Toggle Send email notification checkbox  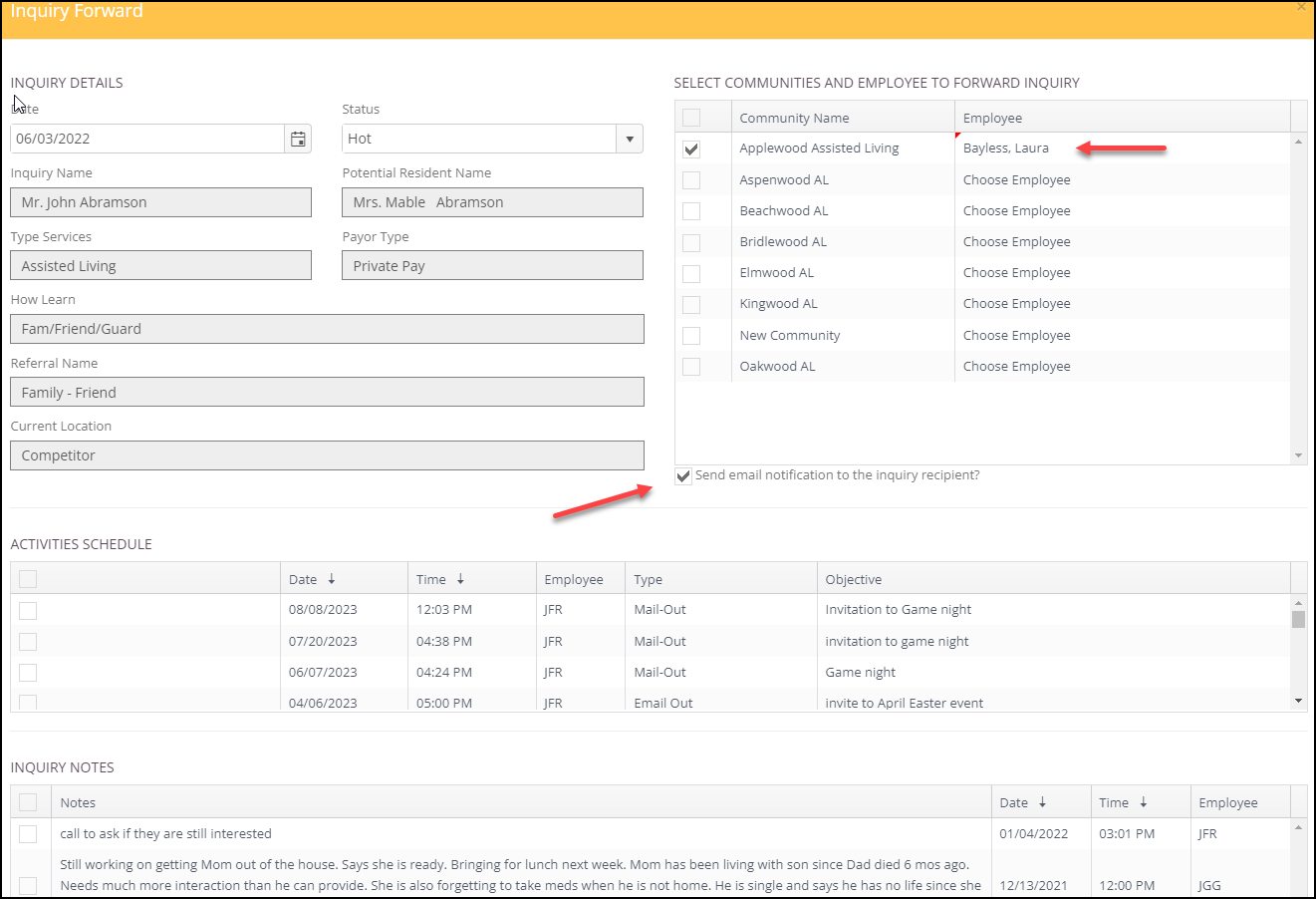(683, 476)
